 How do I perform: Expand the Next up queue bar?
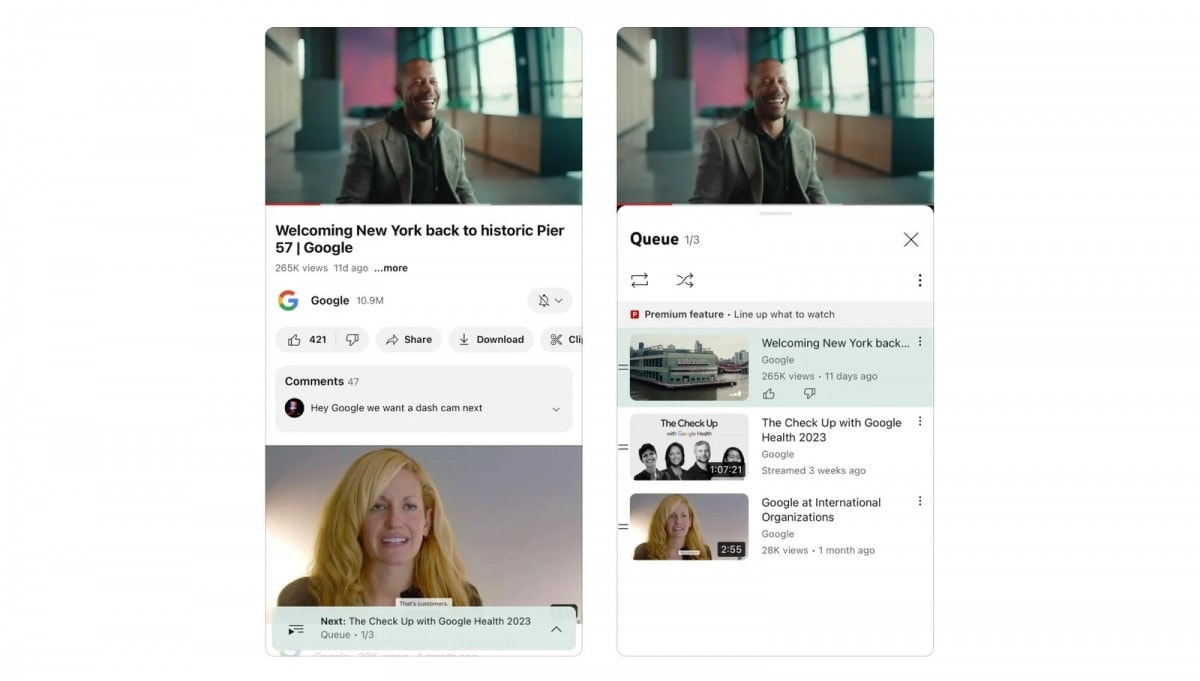(556, 629)
